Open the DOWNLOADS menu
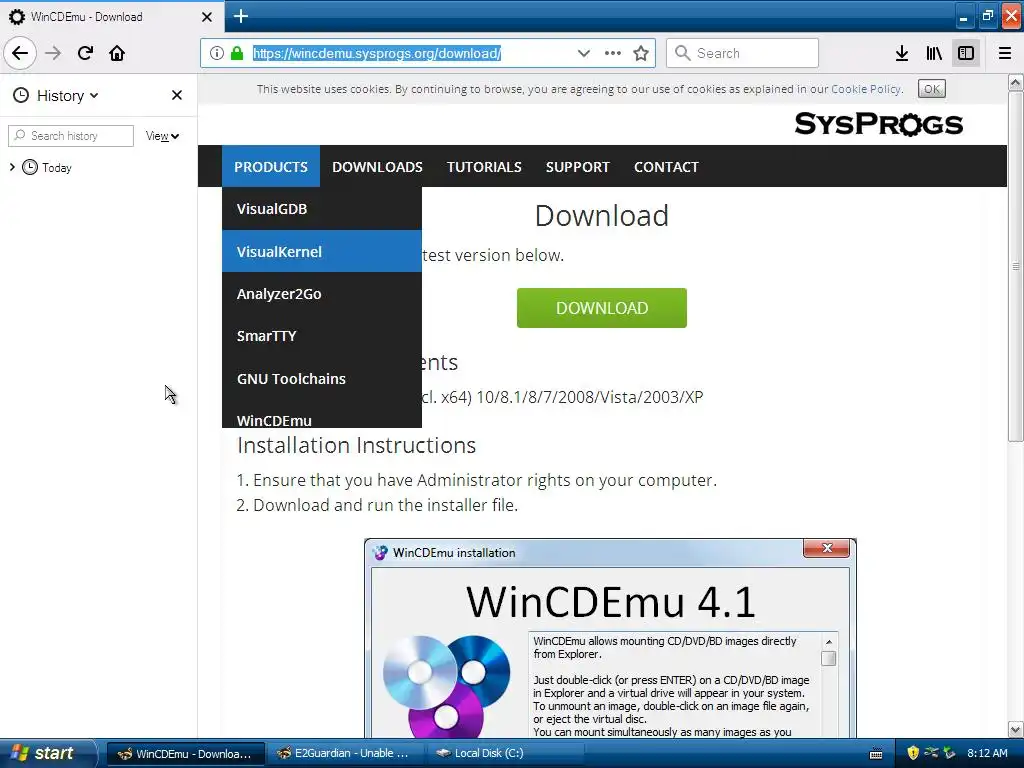The height and width of the screenshot is (768, 1024). coord(377,167)
